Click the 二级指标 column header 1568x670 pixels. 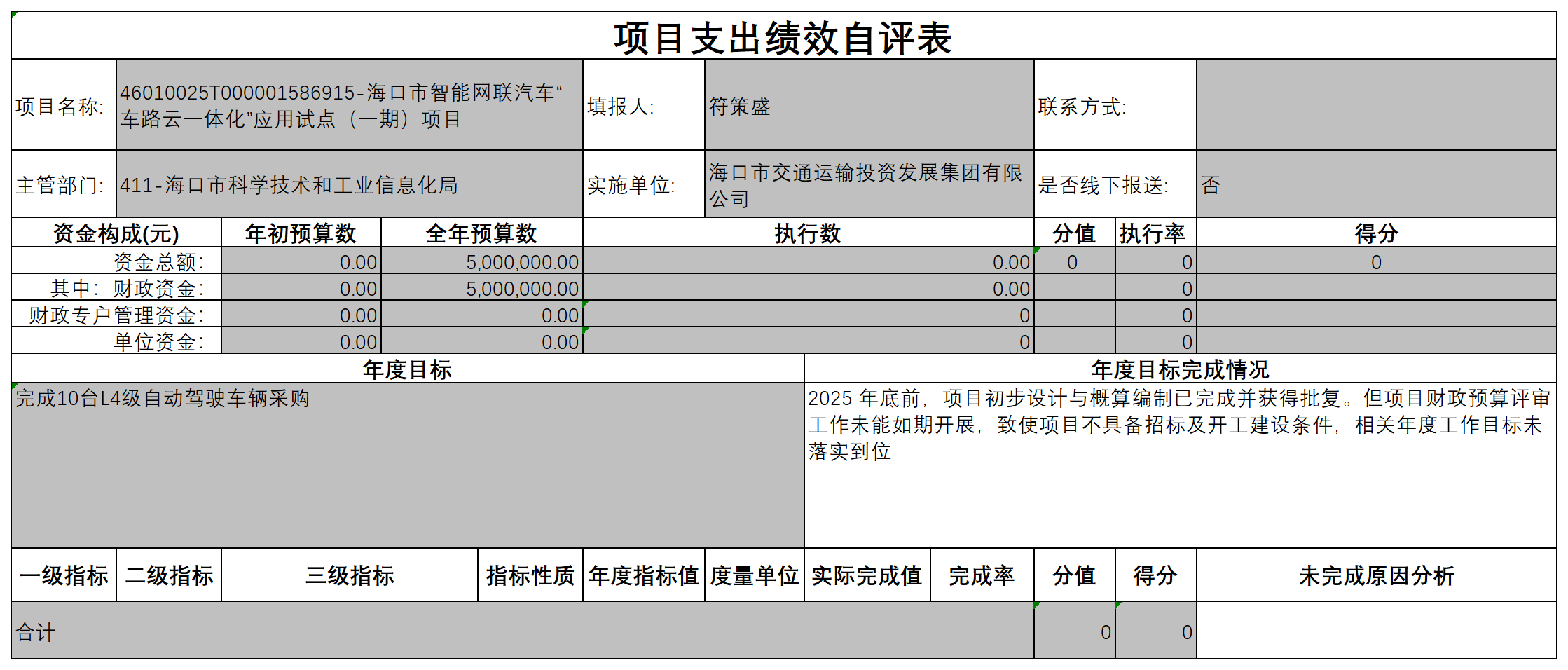pyautogui.click(x=169, y=575)
